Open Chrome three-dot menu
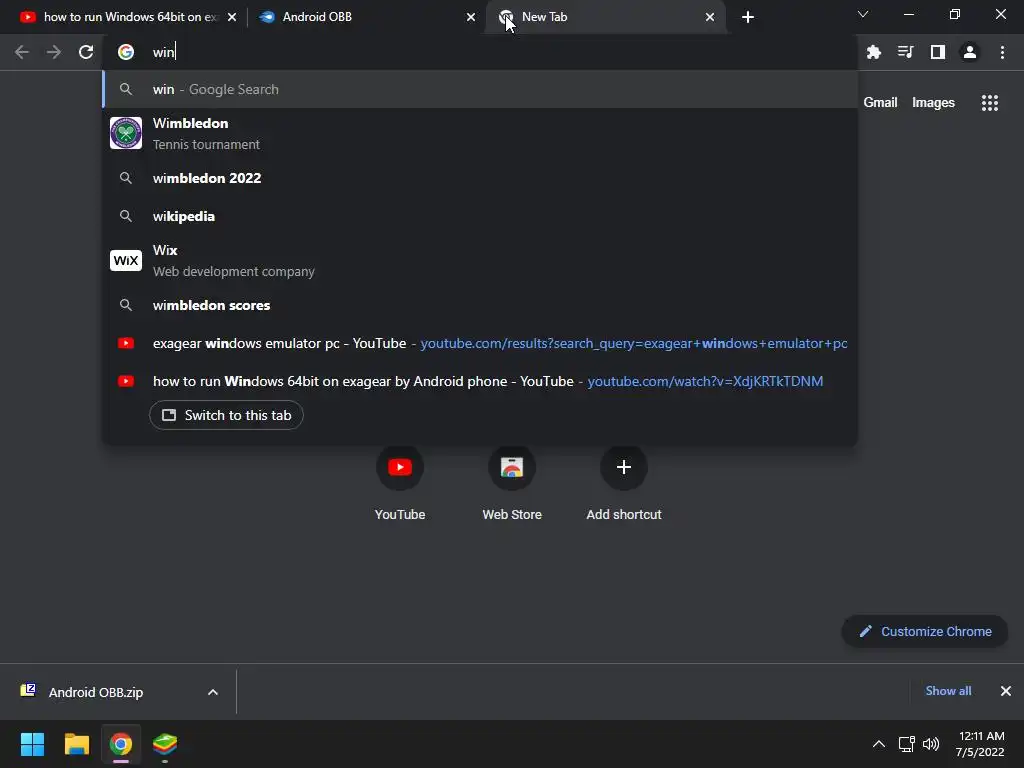This screenshot has height=768, width=1024. (x=1002, y=52)
